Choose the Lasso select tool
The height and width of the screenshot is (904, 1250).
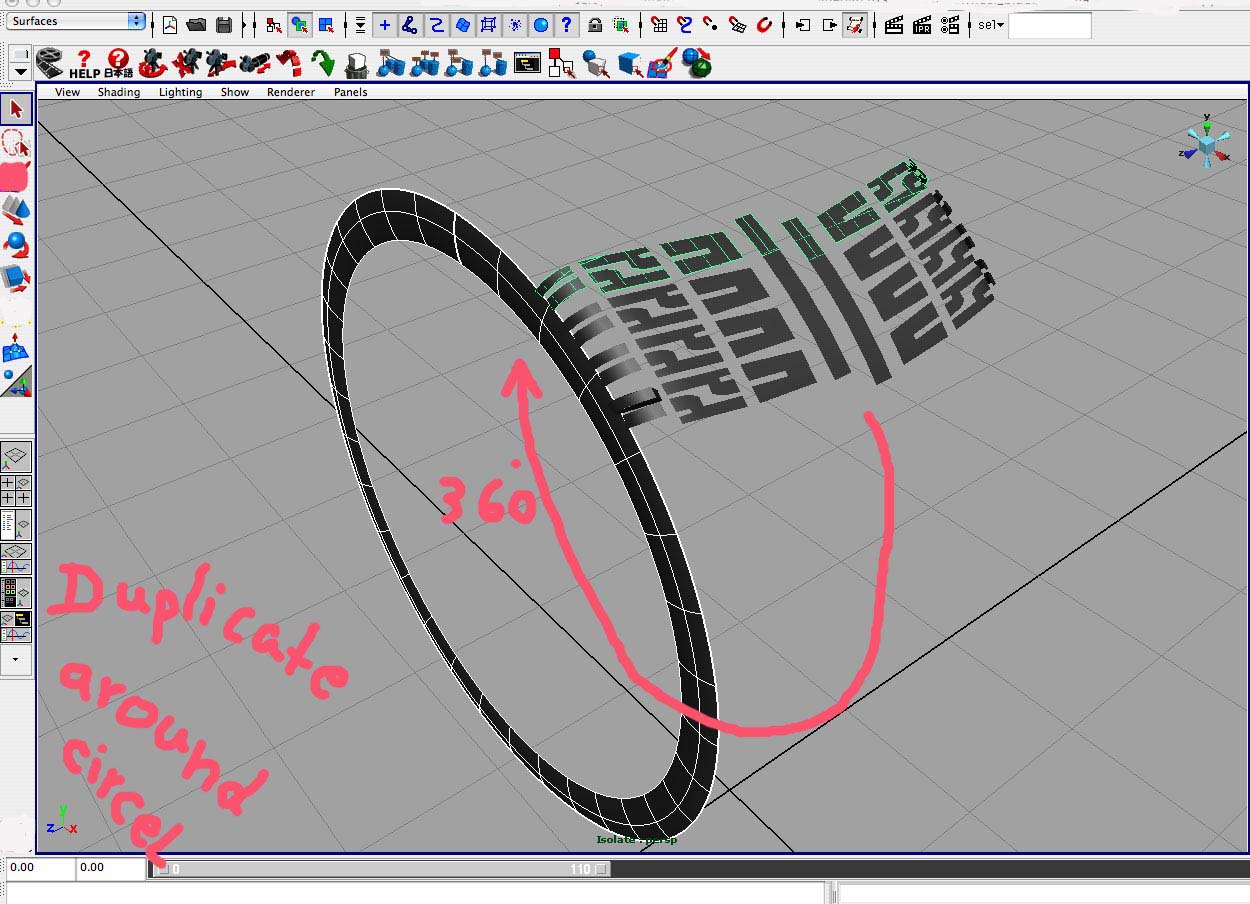[x=16, y=142]
